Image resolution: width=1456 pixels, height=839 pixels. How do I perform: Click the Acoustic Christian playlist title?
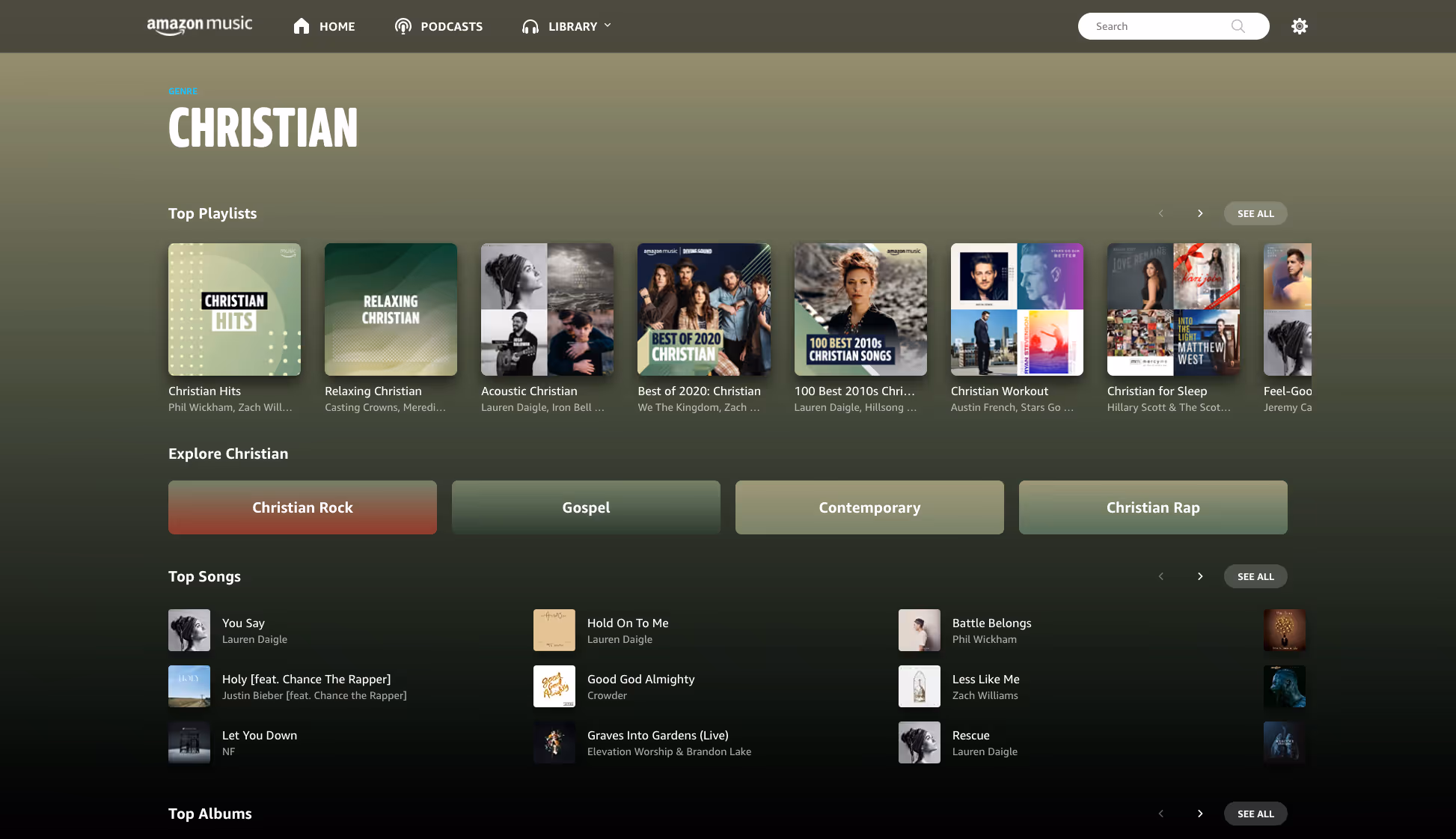529,391
